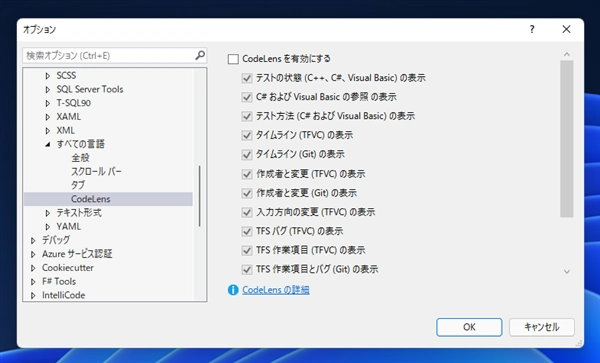Click the settings pane scroll-up arrow

(x=567, y=55)
